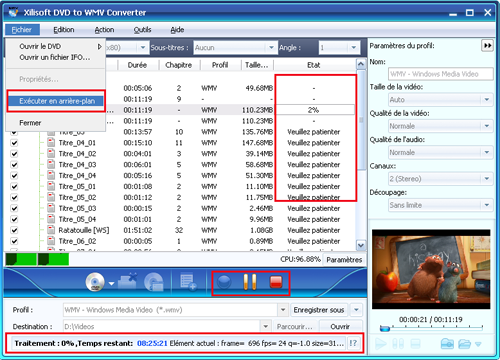This screenshot has height=360, width=500.
Task: Open the Découpage dropdown
Action: point(487,205)
